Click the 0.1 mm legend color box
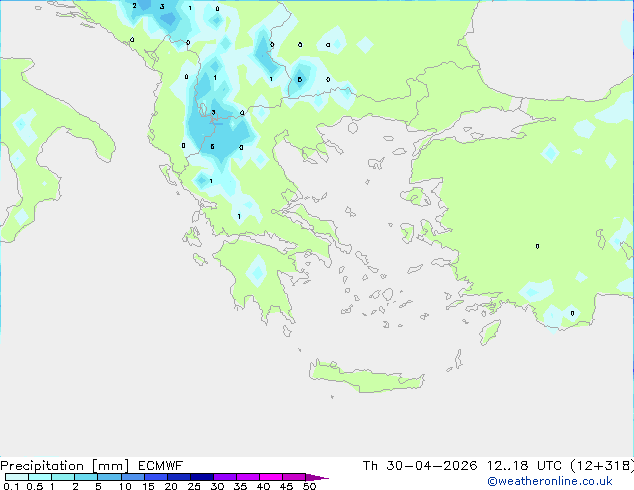The image size is (634, 490). tap(17, 477)
